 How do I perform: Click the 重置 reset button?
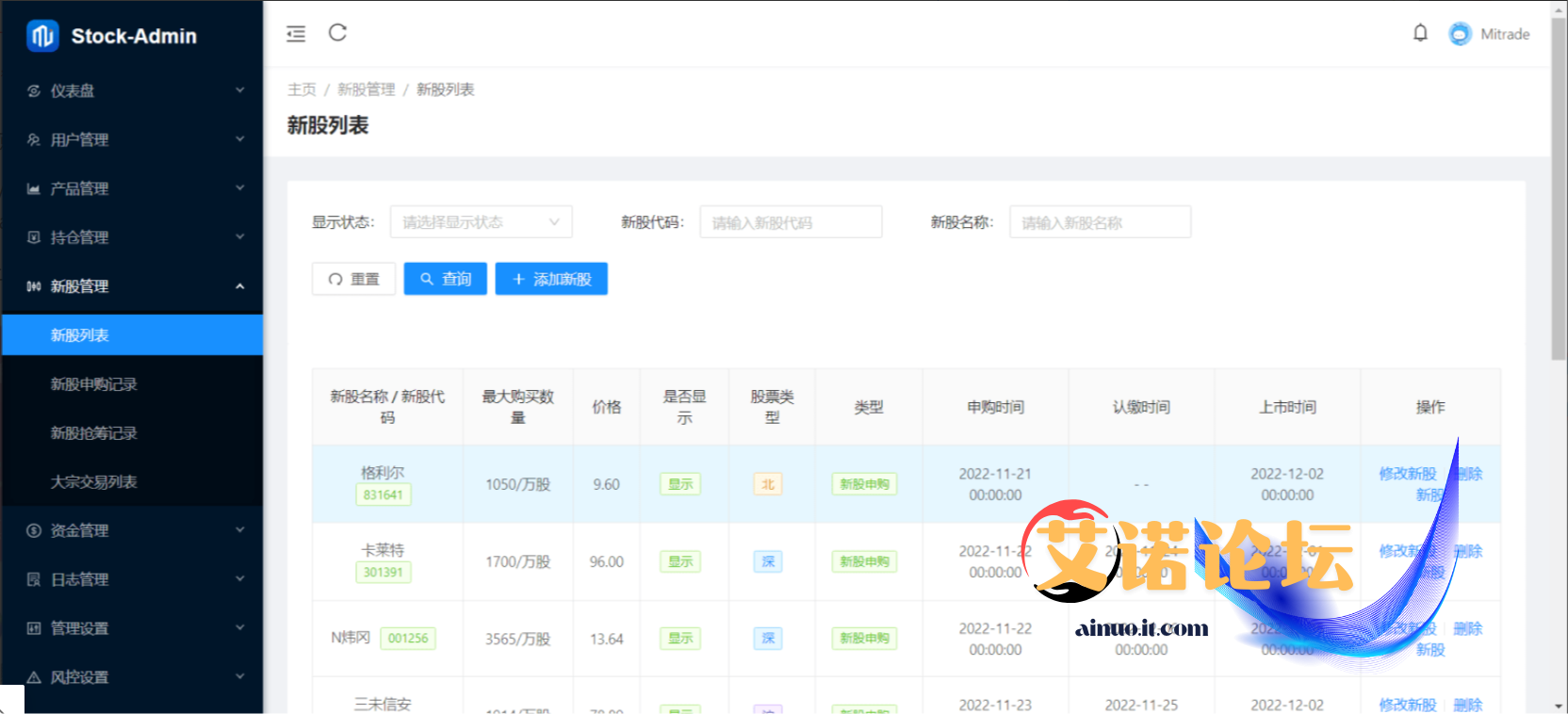point(353,279)
